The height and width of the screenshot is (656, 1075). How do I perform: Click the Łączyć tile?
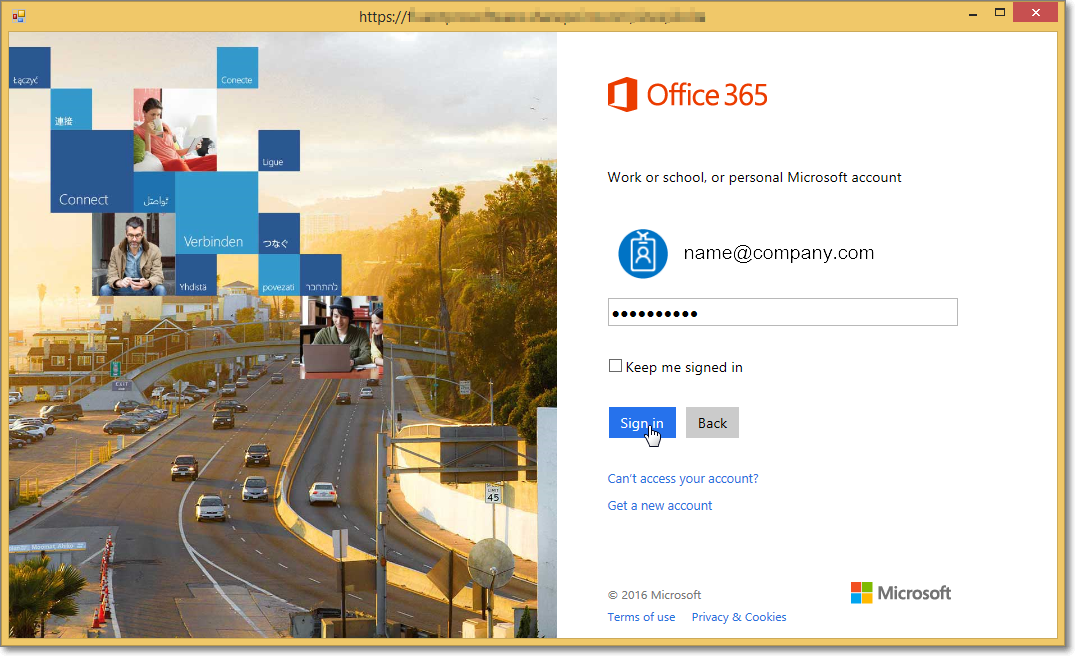(x=29, y=68)
